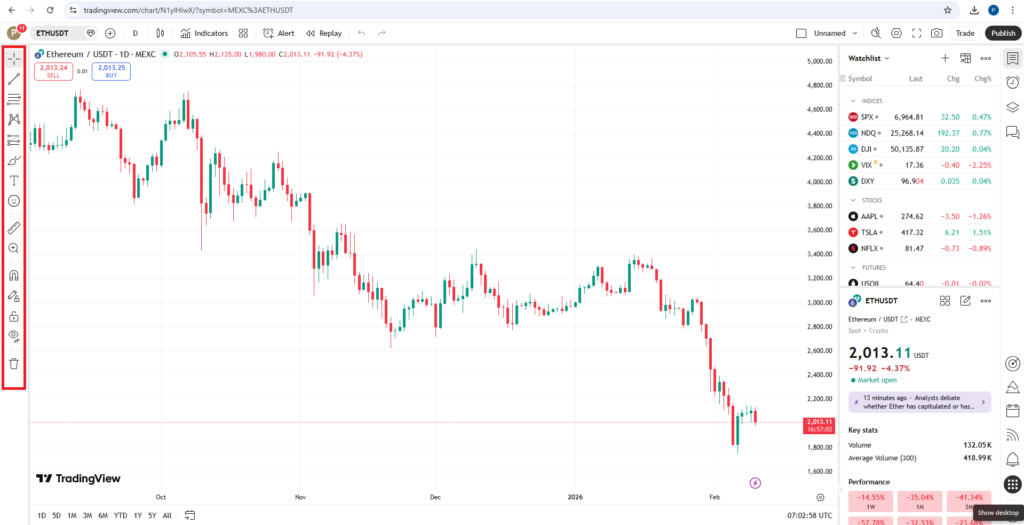Open chart settings gear icon
This screenshot has width=1024, height=525.
[896, 33]
